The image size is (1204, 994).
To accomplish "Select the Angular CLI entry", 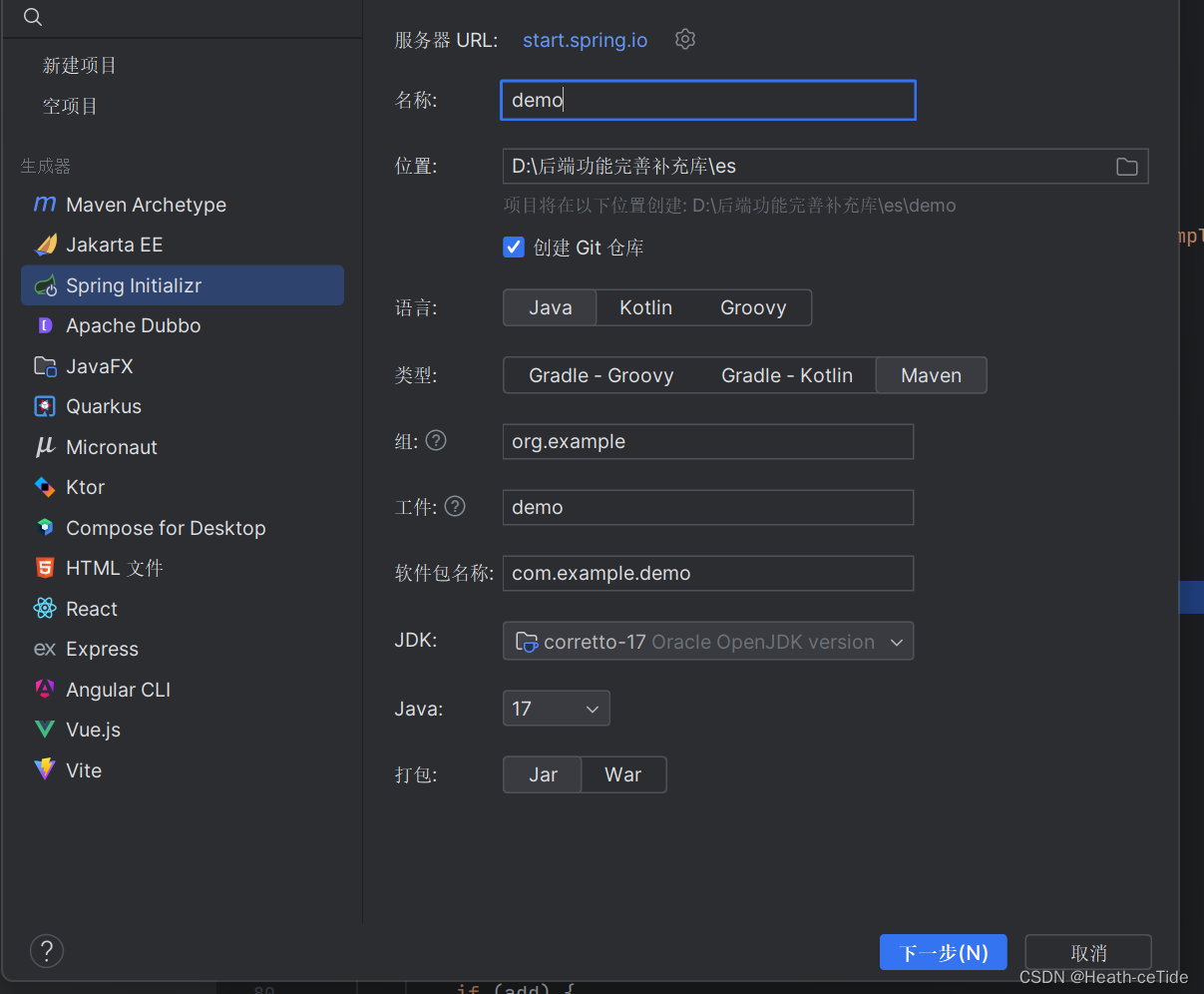I will [x=183, y=690].
